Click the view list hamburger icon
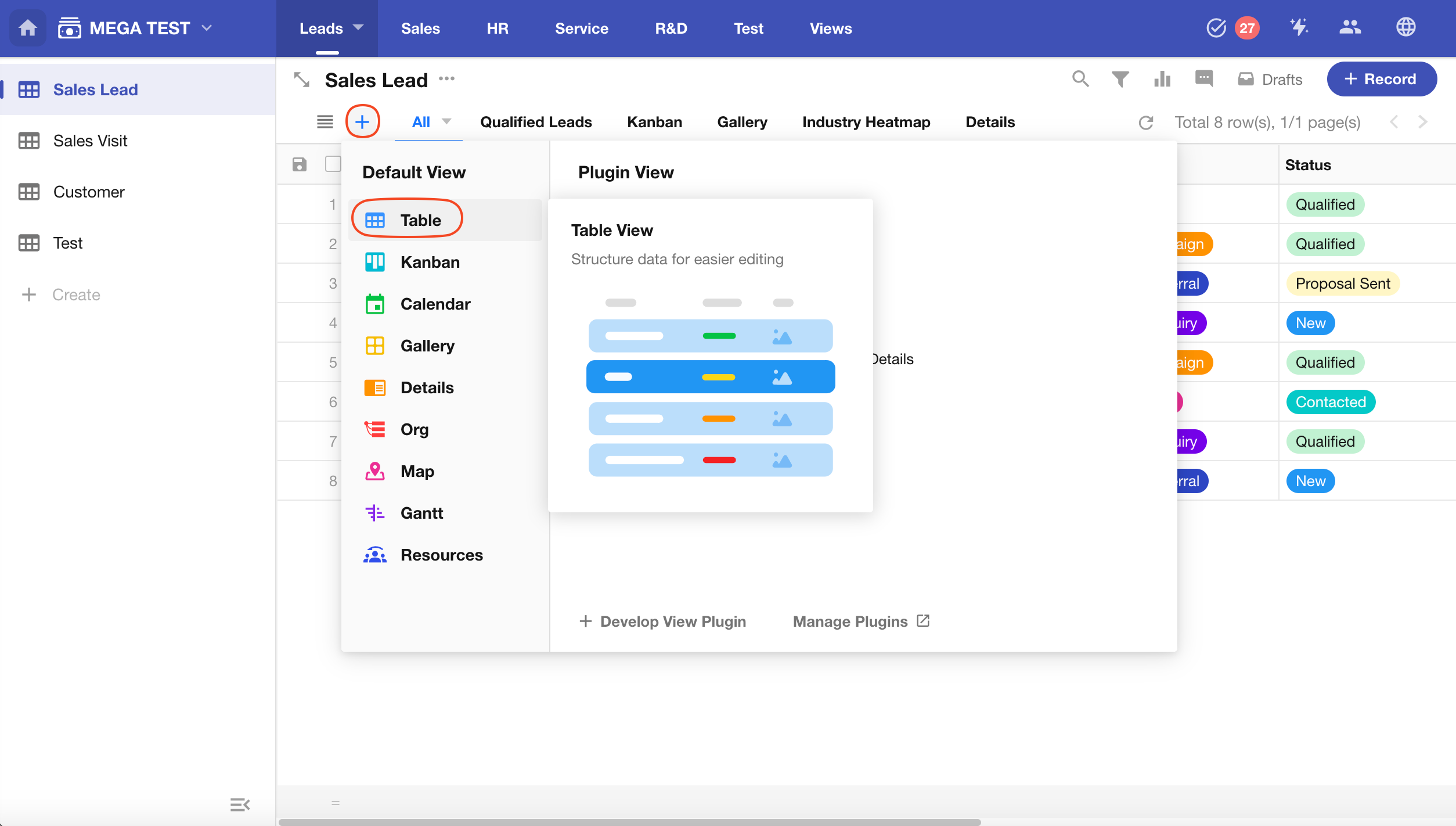Image resolution: width=1456 pixels, height=826 pixels. coord(325,122)
